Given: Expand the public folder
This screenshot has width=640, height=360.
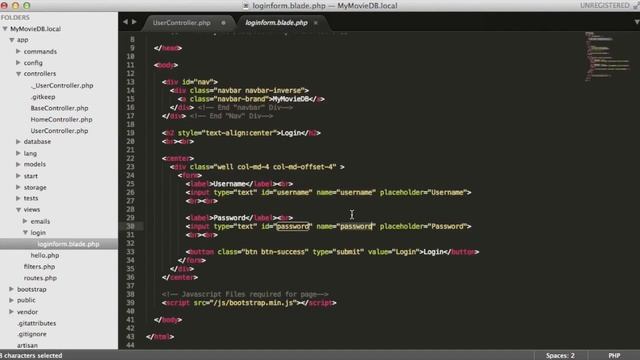Looking at the screenshot, I should [11, 300].
